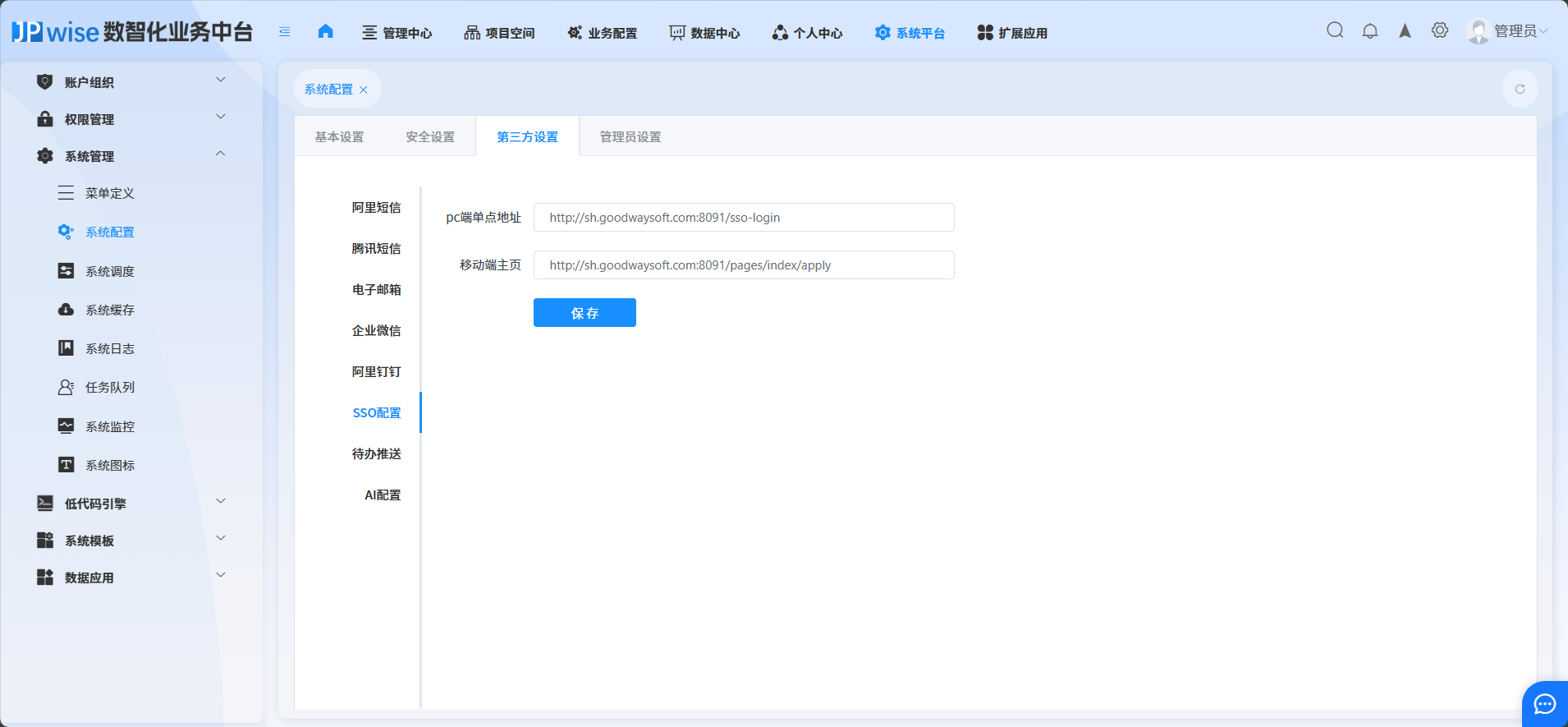Open 业务配置 top menu

[602, 33]
